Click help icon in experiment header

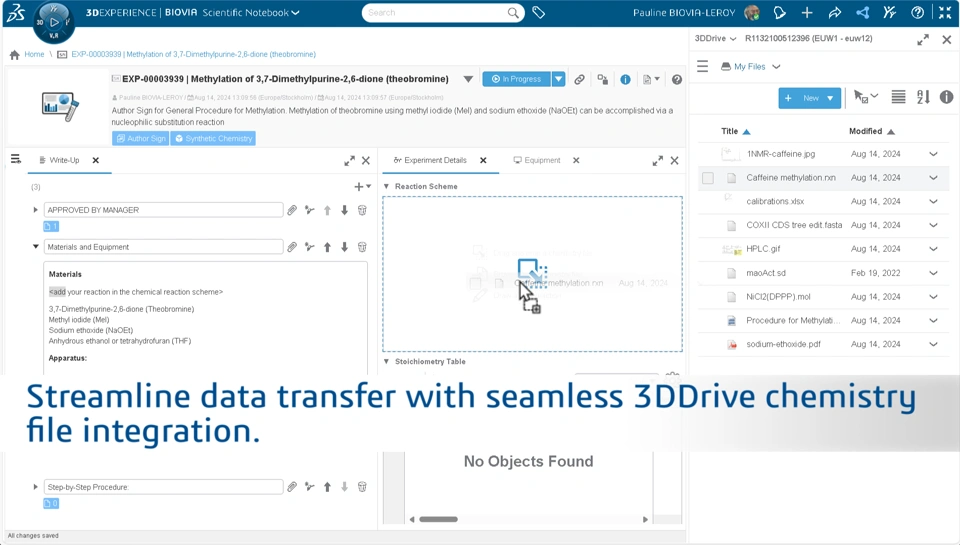click(x=677, y=79)
